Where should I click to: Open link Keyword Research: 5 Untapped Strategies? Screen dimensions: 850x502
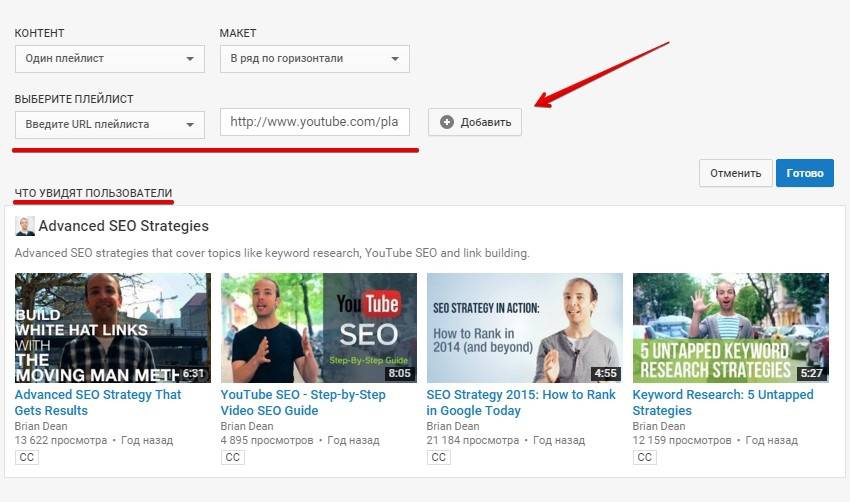(723, 402)
